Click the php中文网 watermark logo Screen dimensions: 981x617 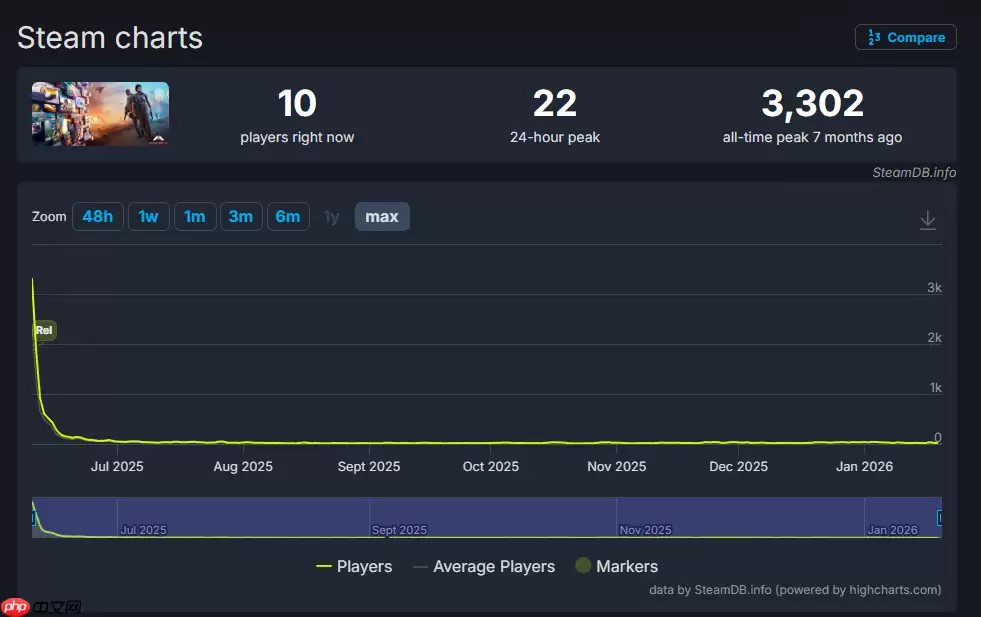pos(42,606)
